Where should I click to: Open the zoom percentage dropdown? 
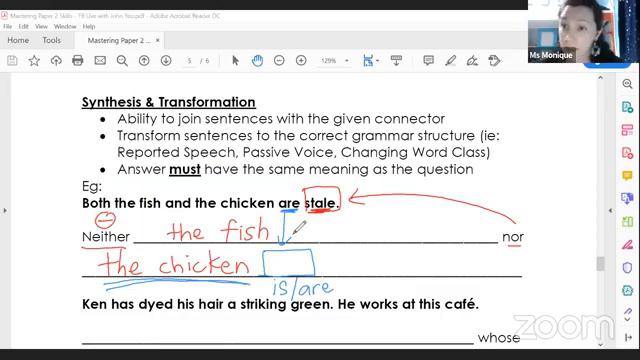[347, 61]
